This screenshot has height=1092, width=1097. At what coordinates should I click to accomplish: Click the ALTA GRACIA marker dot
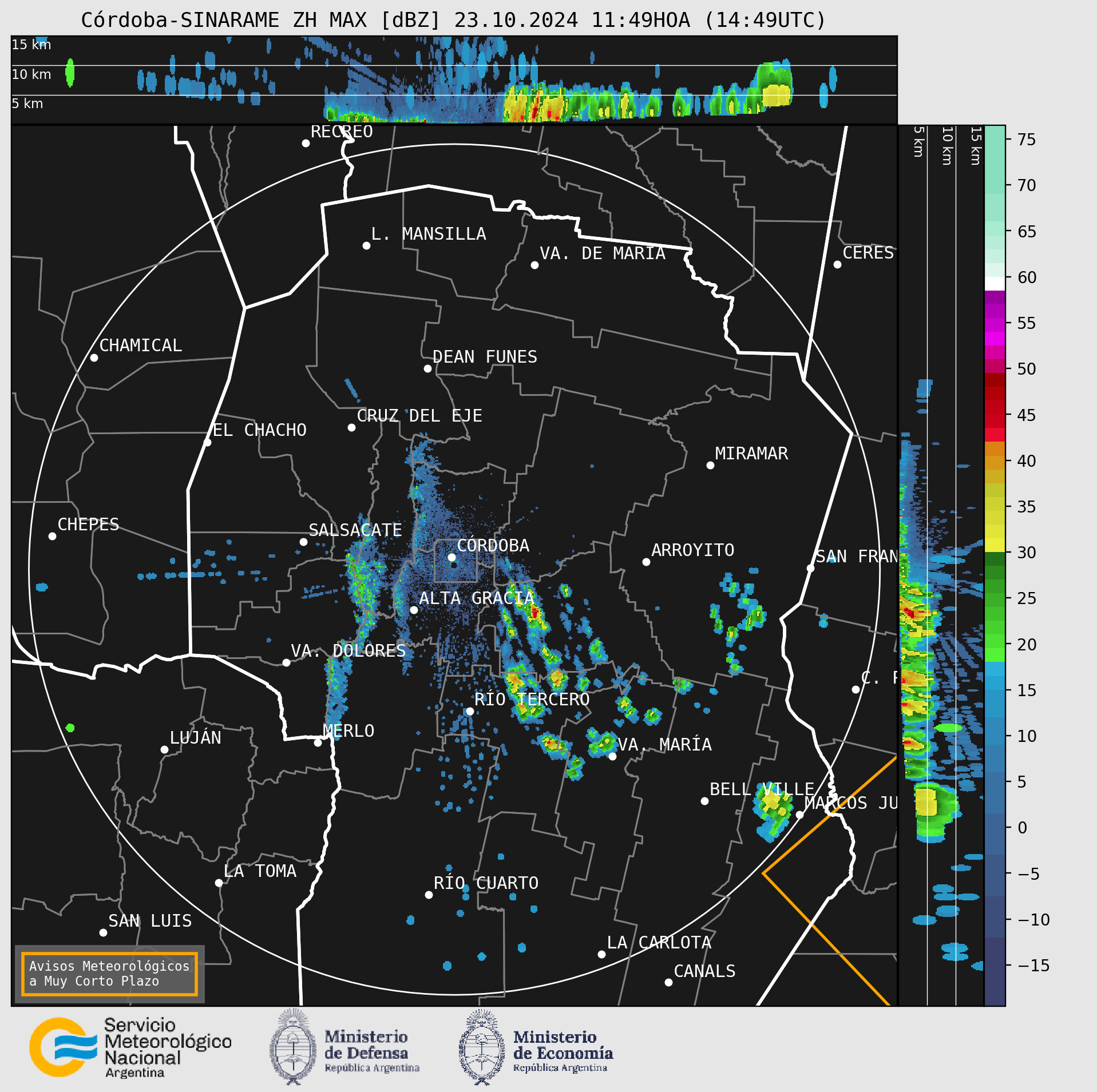pos(414,610)
